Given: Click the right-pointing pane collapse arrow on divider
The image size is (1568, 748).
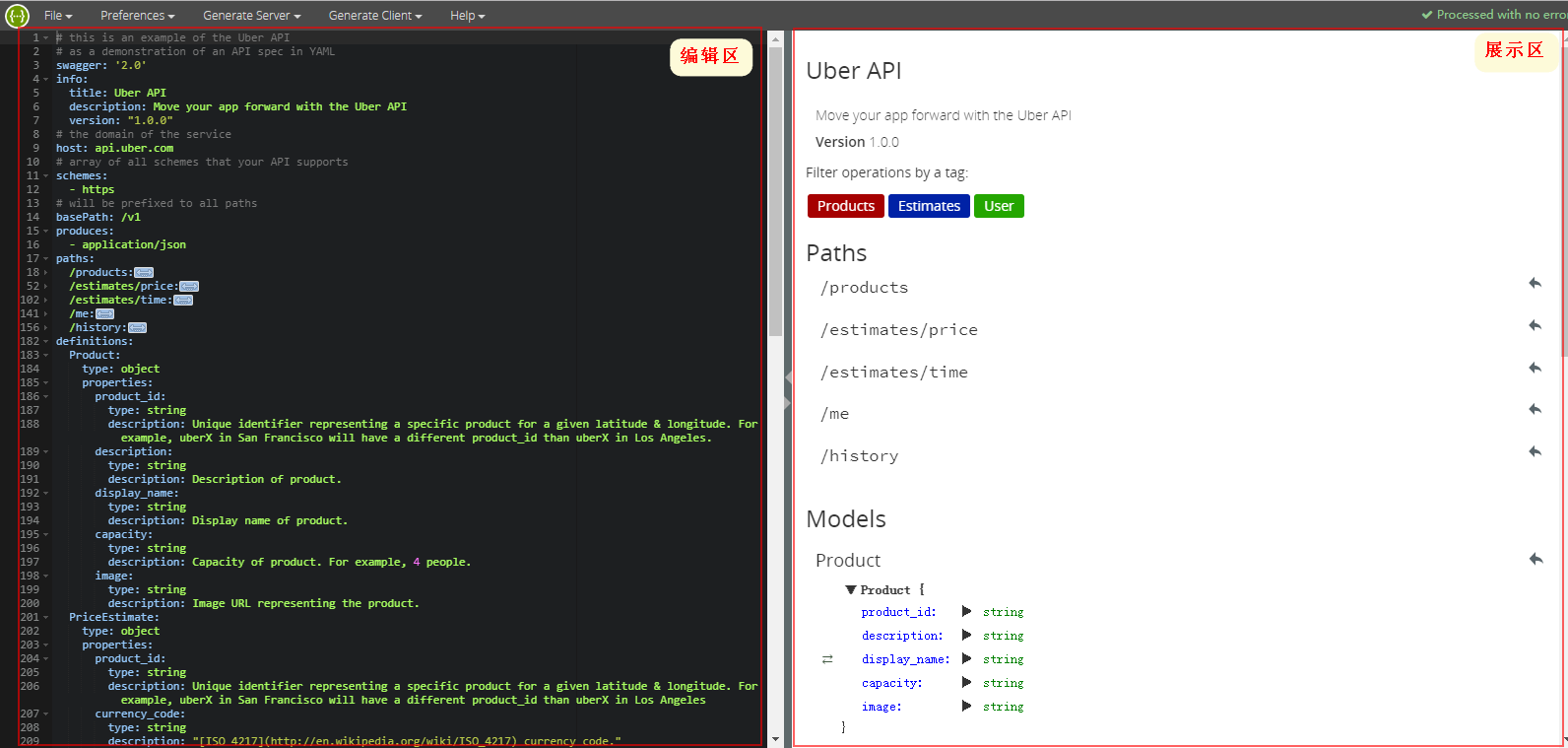Looking at the screenshot, I should coord(787,403).
